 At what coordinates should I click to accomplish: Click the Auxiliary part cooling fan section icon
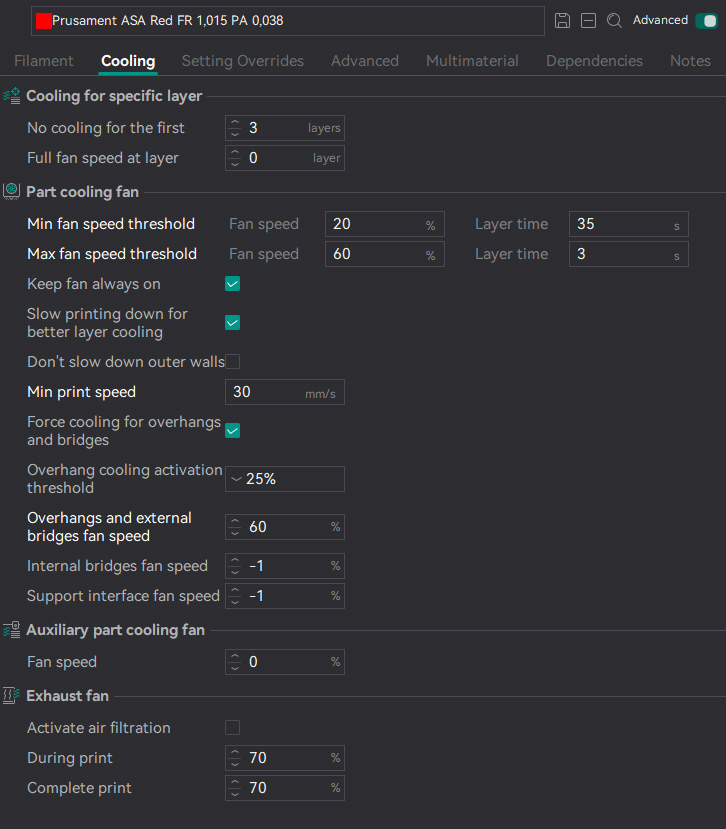(12, 630)
